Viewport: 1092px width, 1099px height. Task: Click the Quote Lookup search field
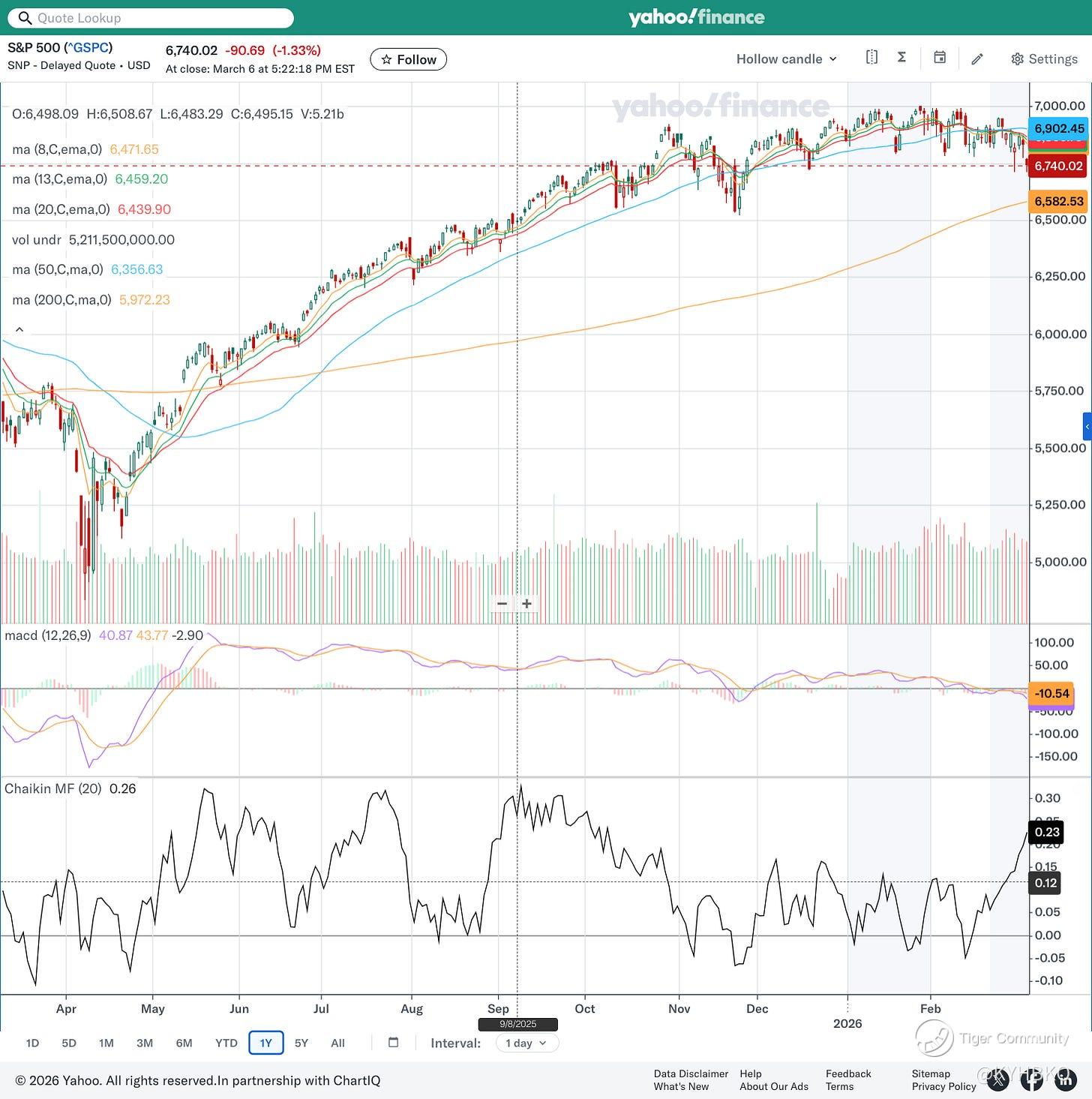pos(151,18)
